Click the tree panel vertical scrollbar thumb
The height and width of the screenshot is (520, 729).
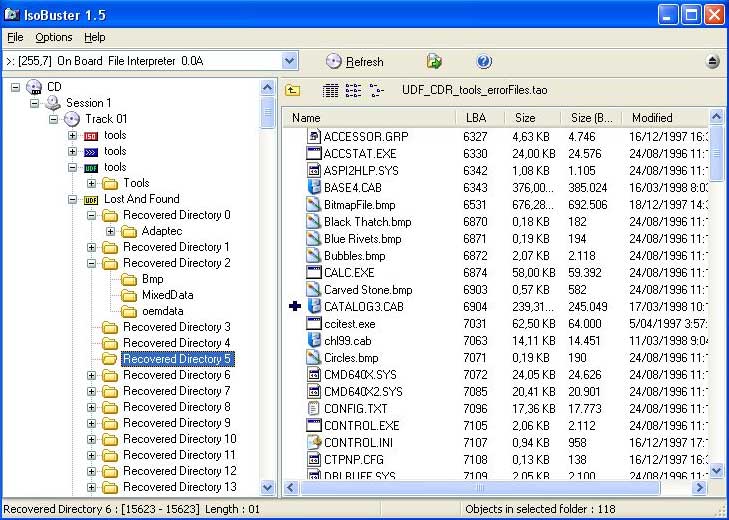click(267, 113)
